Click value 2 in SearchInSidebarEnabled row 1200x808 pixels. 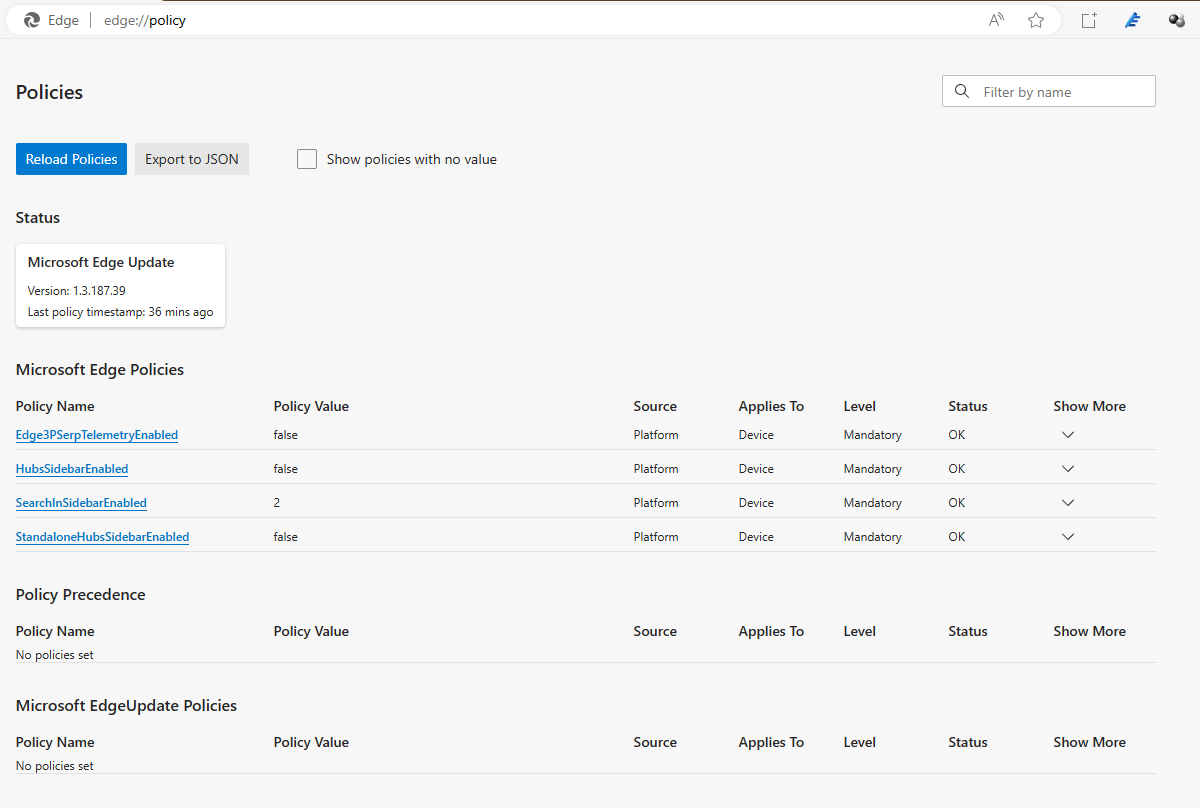[x=277, y=503]
